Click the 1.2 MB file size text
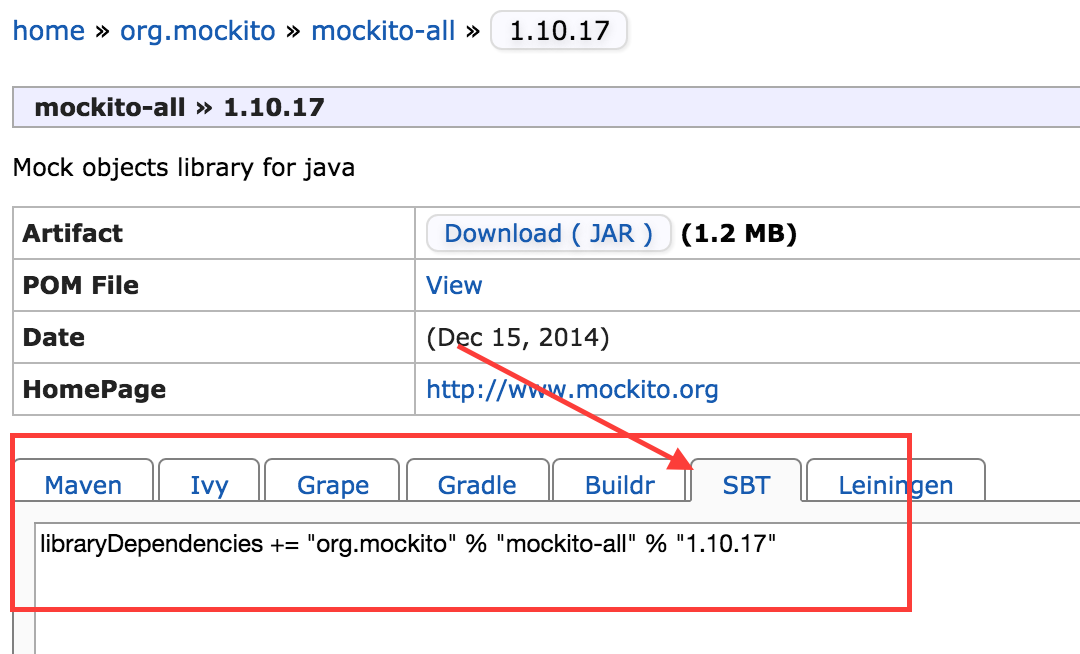The image size is (1080, 654). (x=738, y=234)
